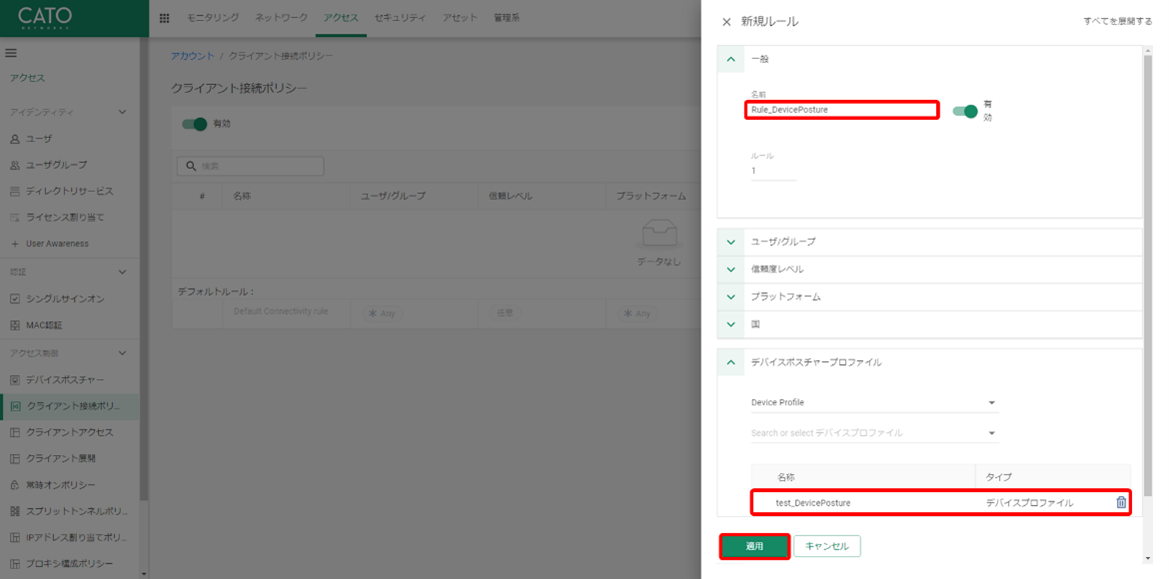This screenshot has width=1169, height=579.
Task: Collapse the アイデンティティ sidebar group
Action: tap(123, 112)
